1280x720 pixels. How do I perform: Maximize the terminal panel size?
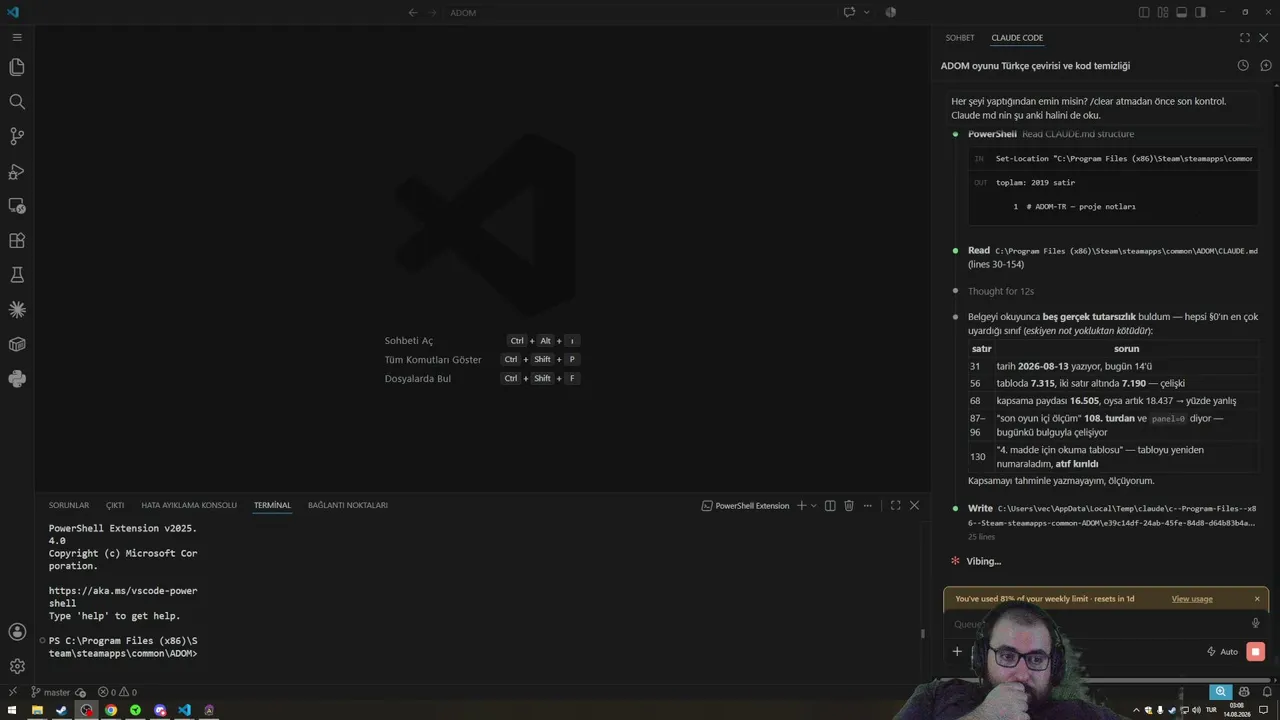(895, 506)
